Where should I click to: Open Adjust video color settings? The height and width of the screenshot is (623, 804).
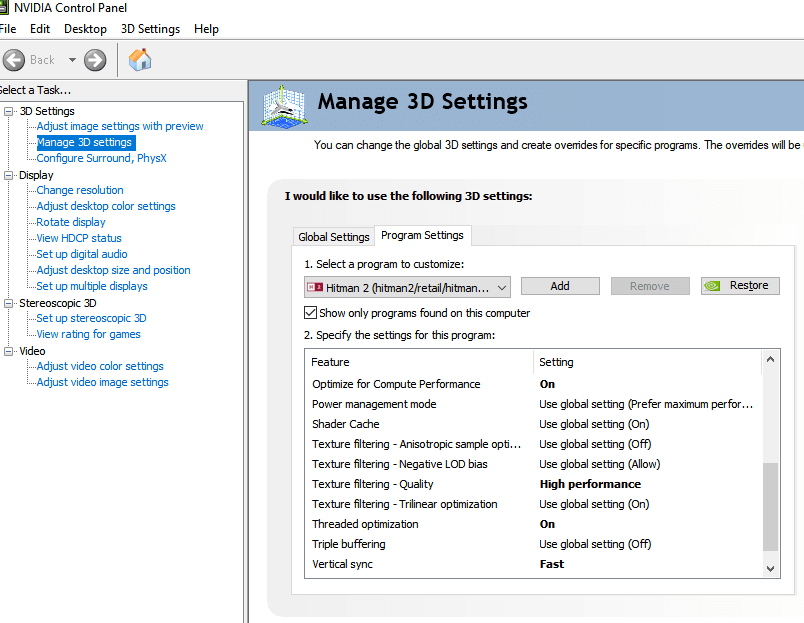coord(100,366)
